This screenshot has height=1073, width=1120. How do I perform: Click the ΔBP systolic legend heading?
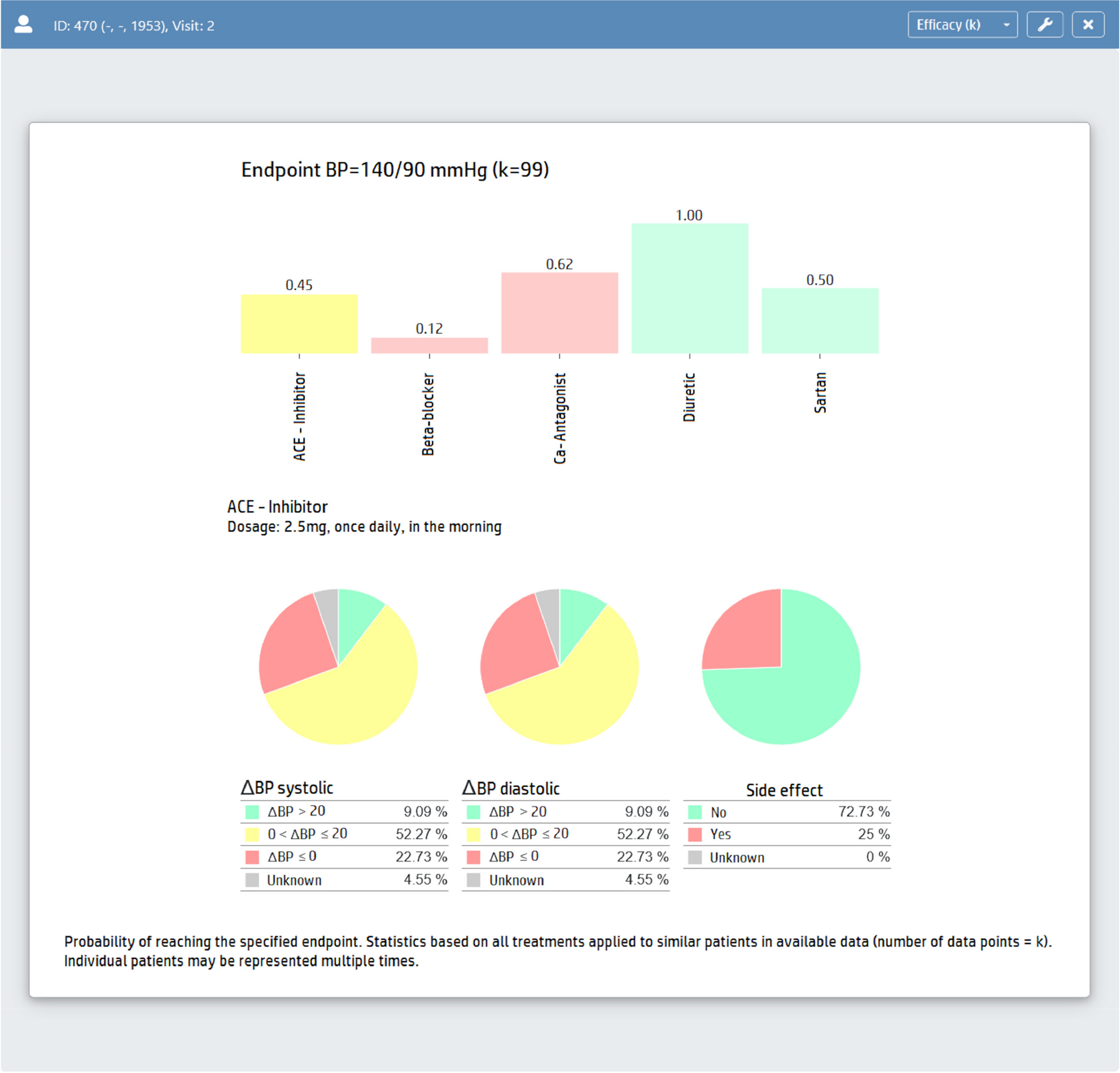point(287,787)
